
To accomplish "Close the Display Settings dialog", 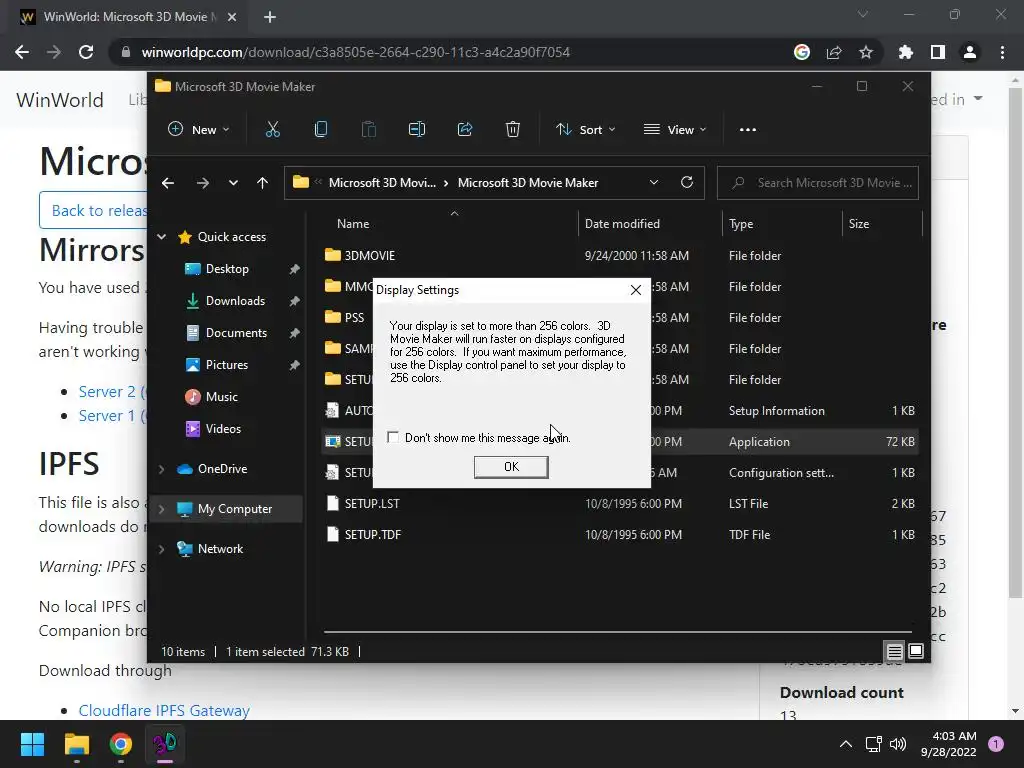I will 635,290.
